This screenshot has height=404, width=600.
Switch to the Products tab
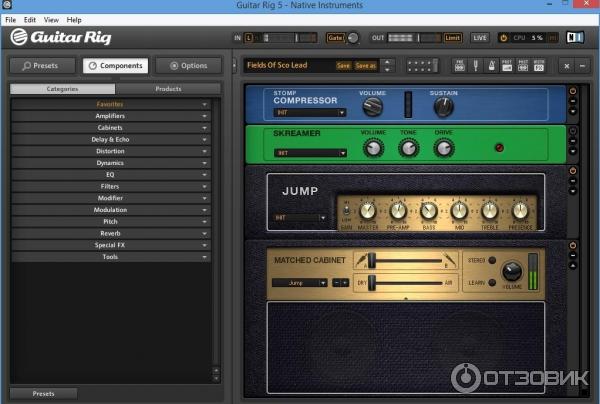tap(168, 89)
